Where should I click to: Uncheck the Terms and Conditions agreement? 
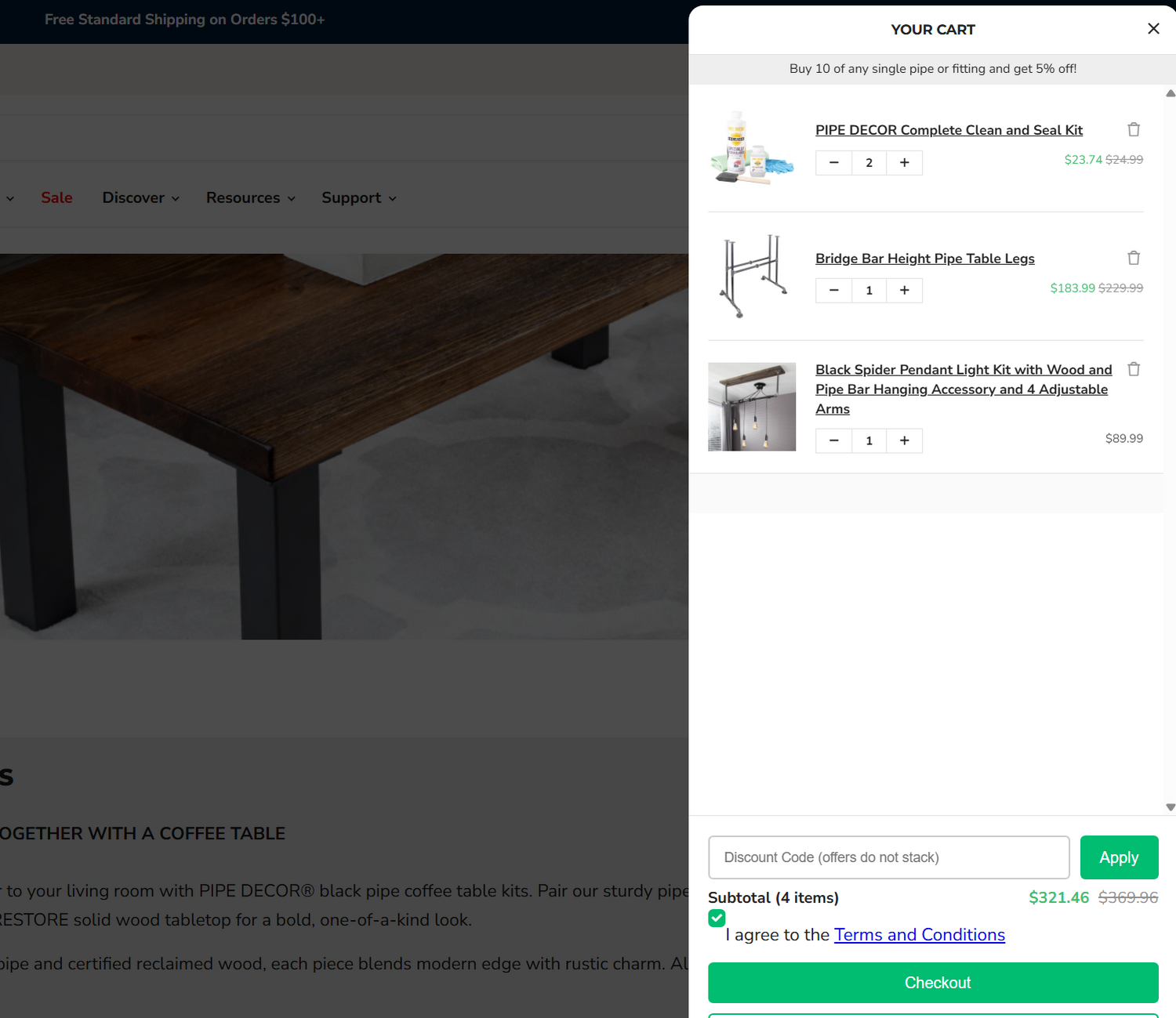click(x=716, y=918)
